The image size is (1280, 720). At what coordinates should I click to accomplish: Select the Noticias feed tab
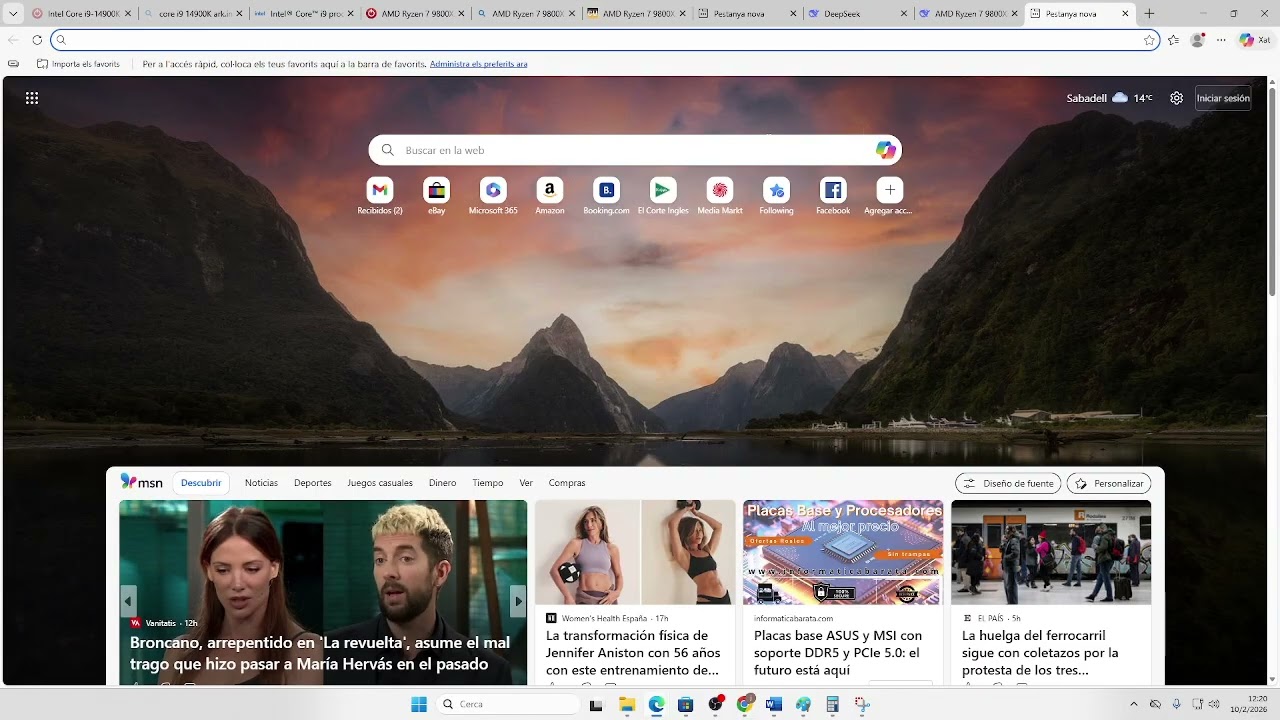click(261, 483)
